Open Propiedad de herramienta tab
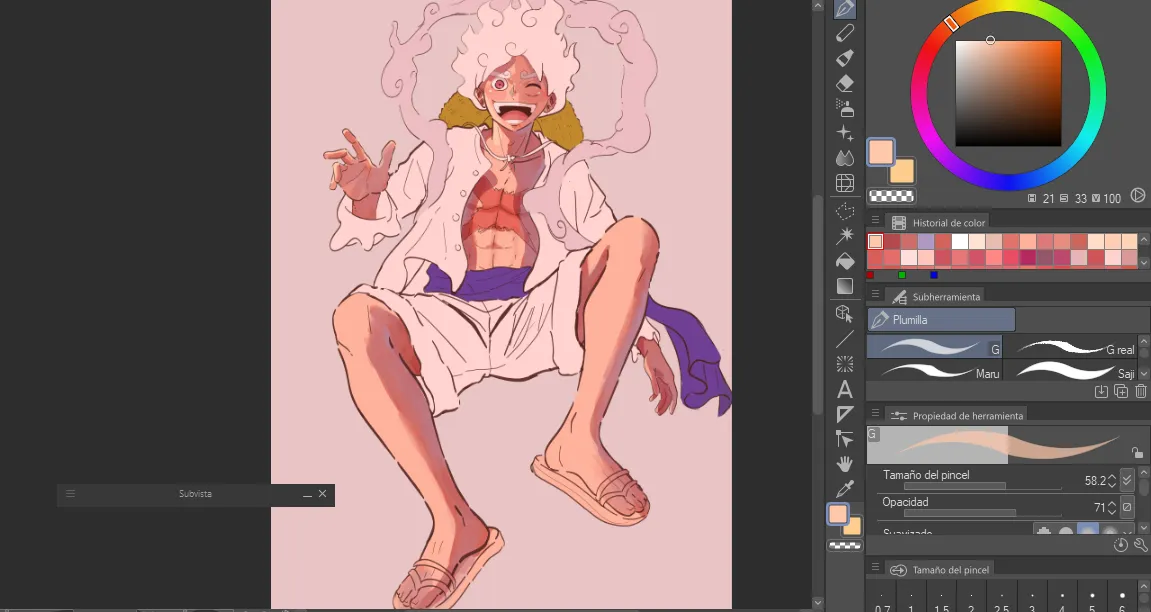The height and width of the screenshot is (612, 1151). click(956, 415)
